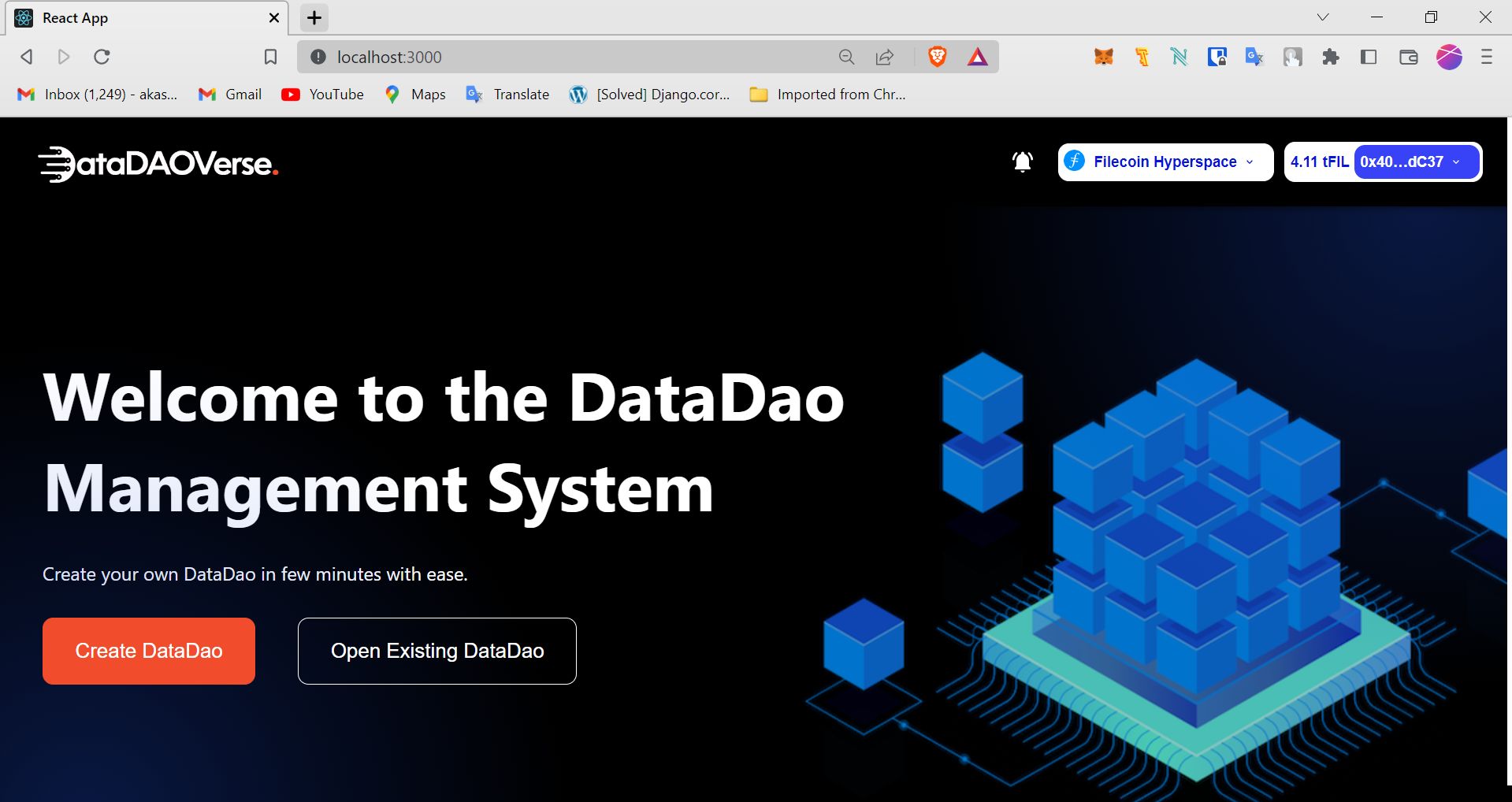
Task: Click the Create your own DataDao subtitle text
Action: pyautogui.click(x=255, y=574)
